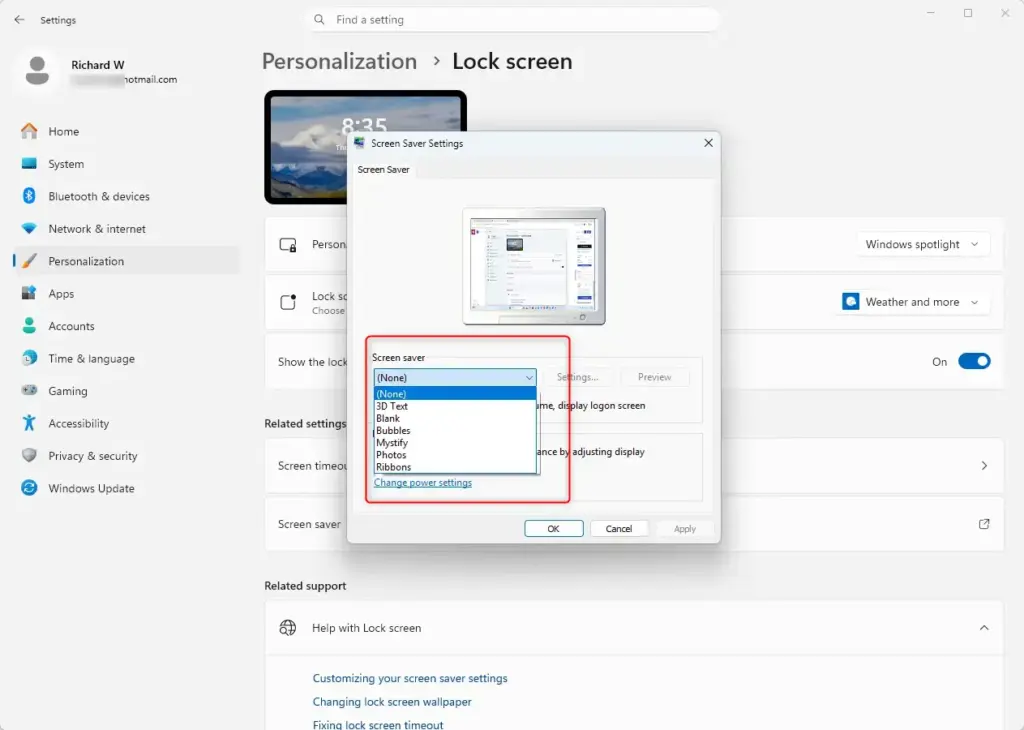Choose Bubbles screen saver
Viewport: 1024px width, 730px height.
click(x=455, y=430)
